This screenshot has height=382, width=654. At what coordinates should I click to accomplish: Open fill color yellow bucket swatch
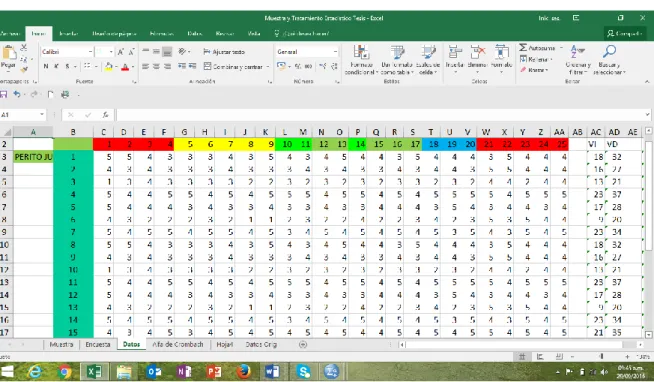click(x=109, y=66)
